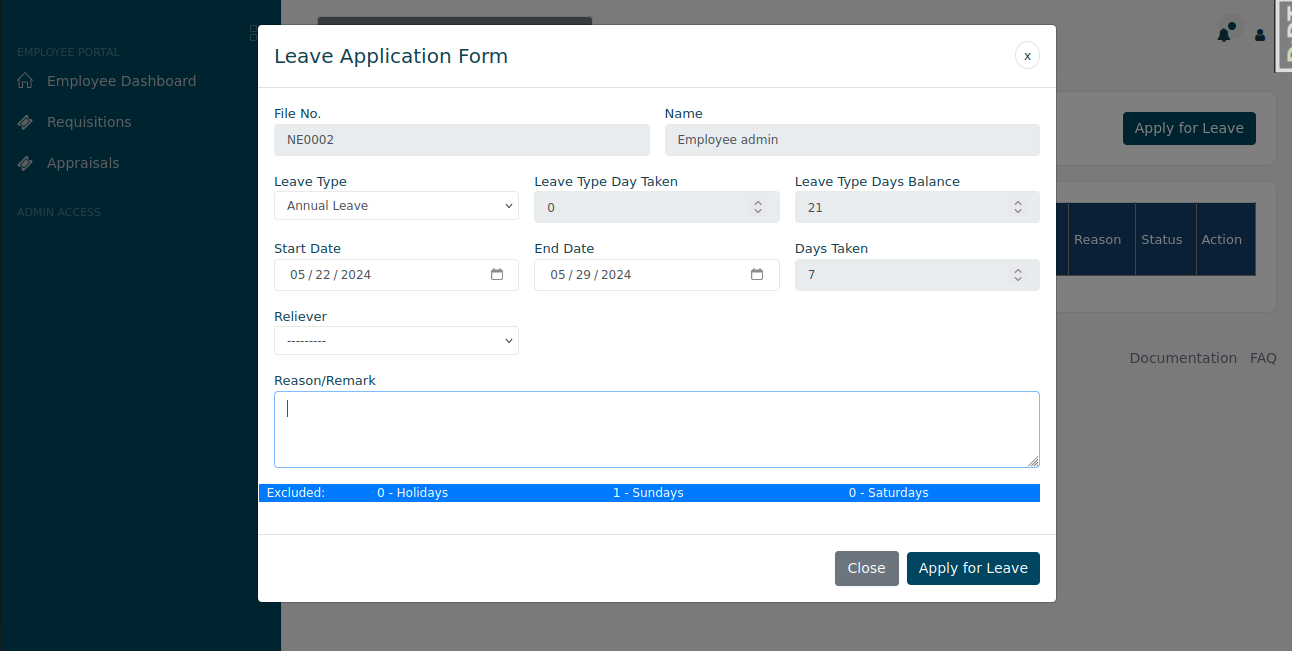Expand the Leave Type dropdown
The width and height of the screenshot is (1292, 651).
click(396, 206)
